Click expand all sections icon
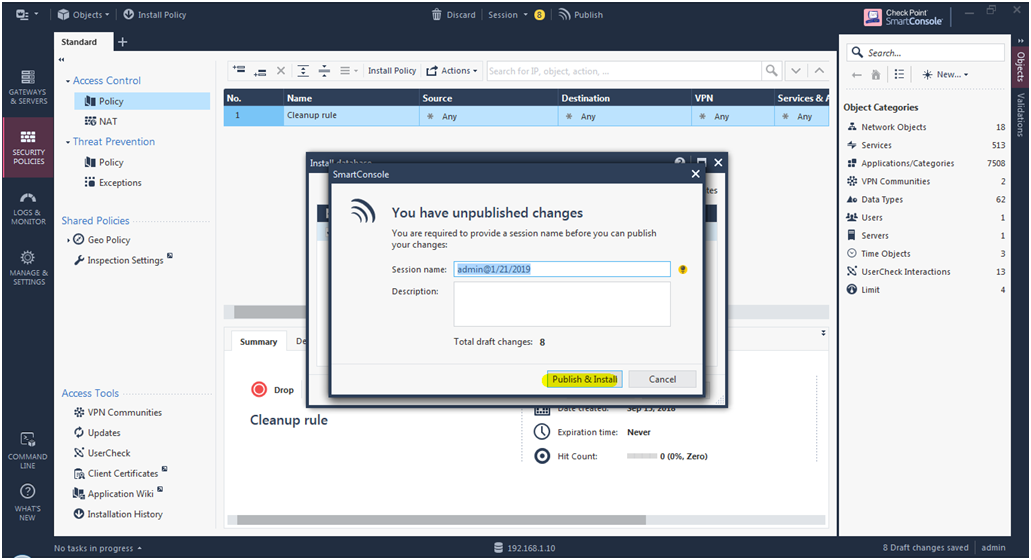 pos(303,70)
